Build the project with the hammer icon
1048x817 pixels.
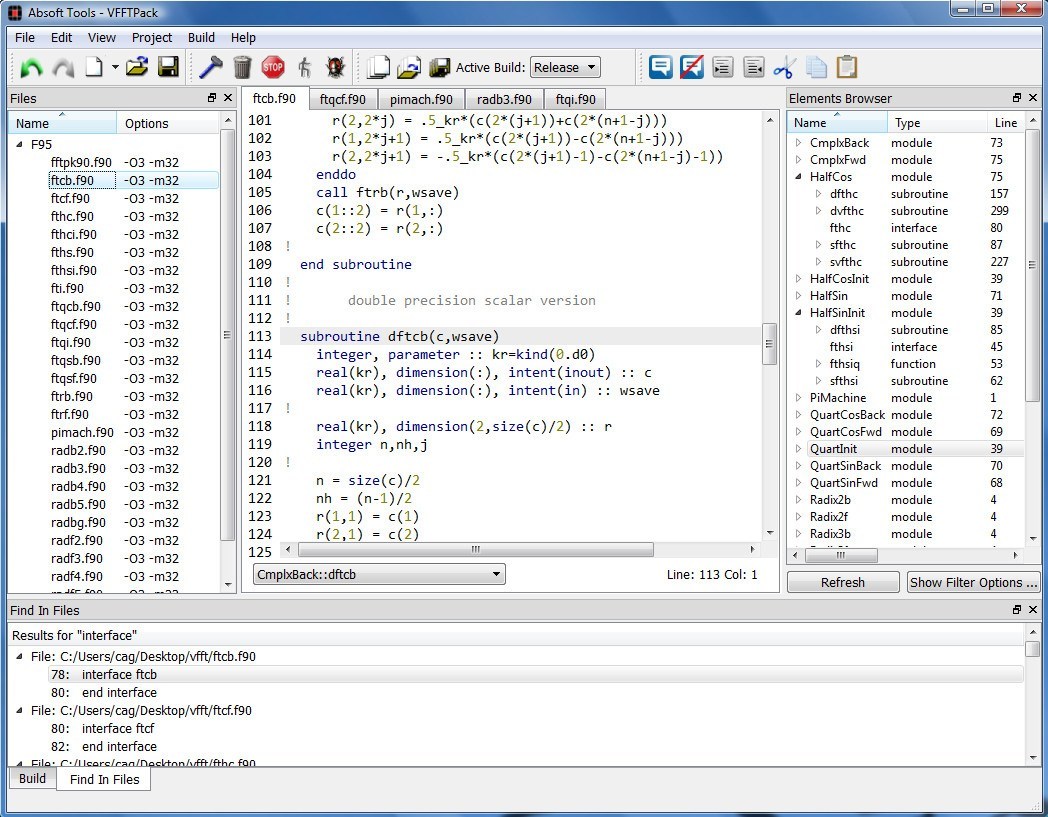coord(211,67)
